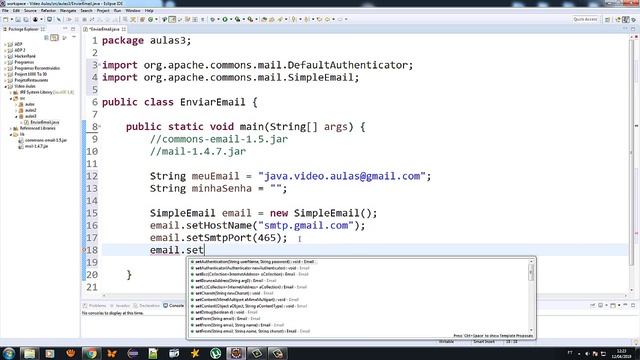
Task: Maximize the editor area
Action: click(x=633, y=29)
